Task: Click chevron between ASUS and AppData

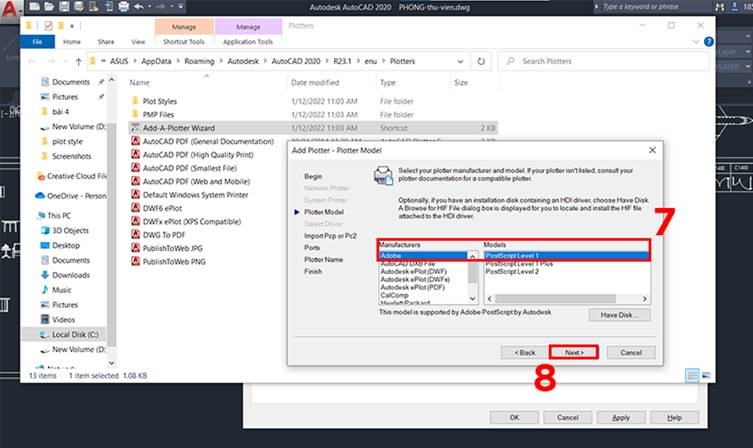Action: [x=135, y=61]
